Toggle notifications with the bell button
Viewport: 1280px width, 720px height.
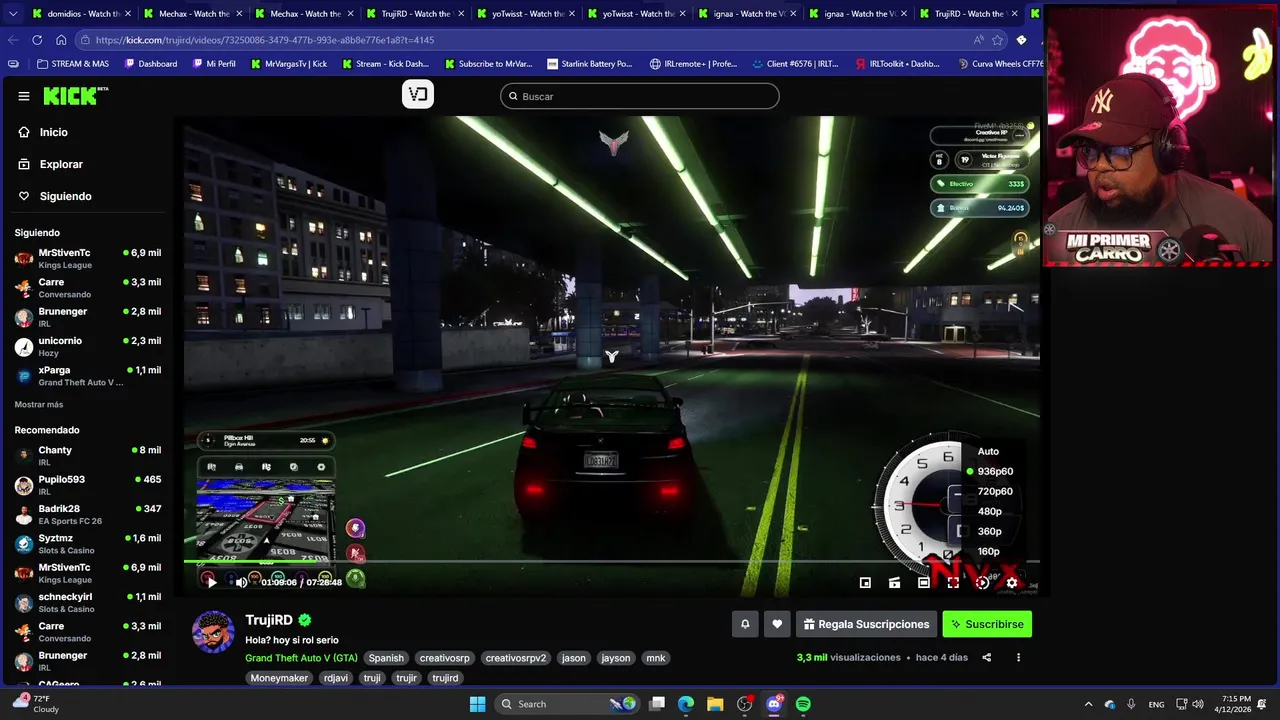tap(745, 624)
